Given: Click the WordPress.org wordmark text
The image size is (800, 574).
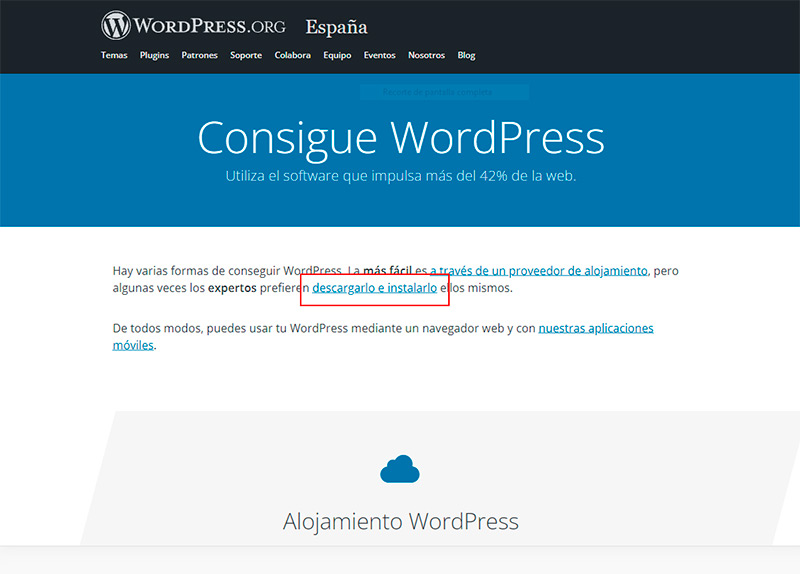Looking at the screenshot, I should click(208, 26).
